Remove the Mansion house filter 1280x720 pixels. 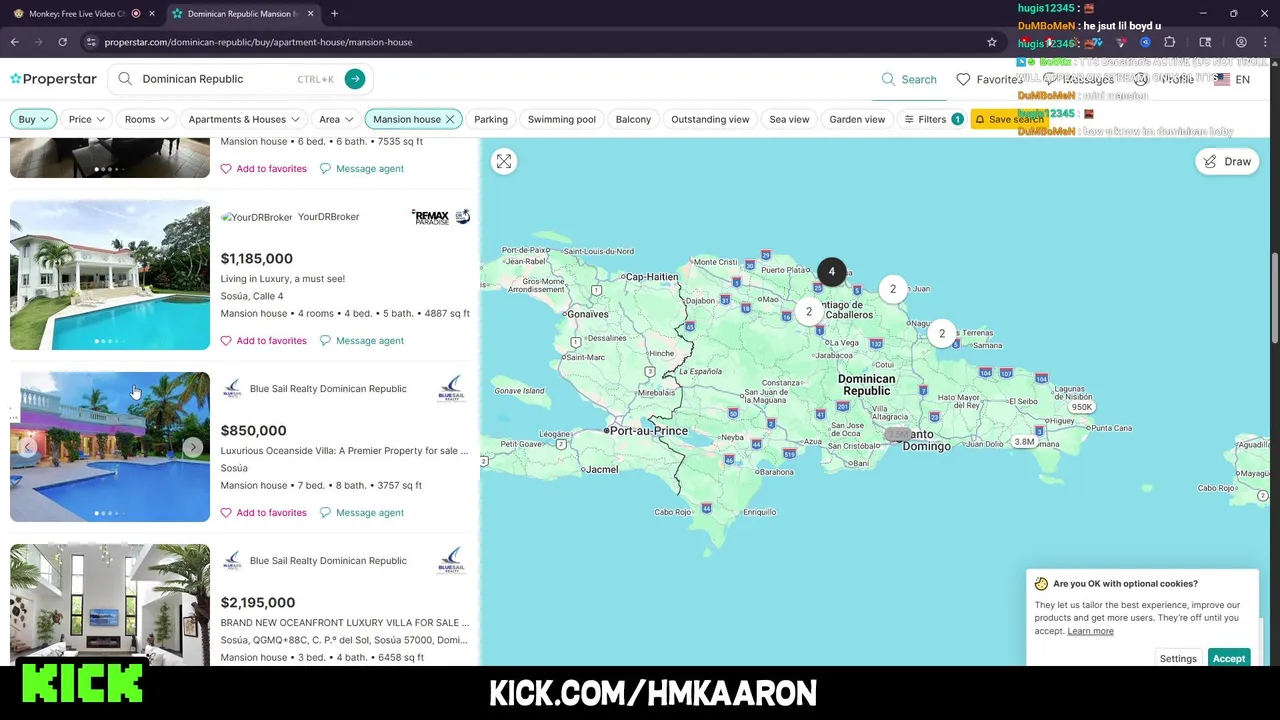pyautogui.click(x=450, y=119)
